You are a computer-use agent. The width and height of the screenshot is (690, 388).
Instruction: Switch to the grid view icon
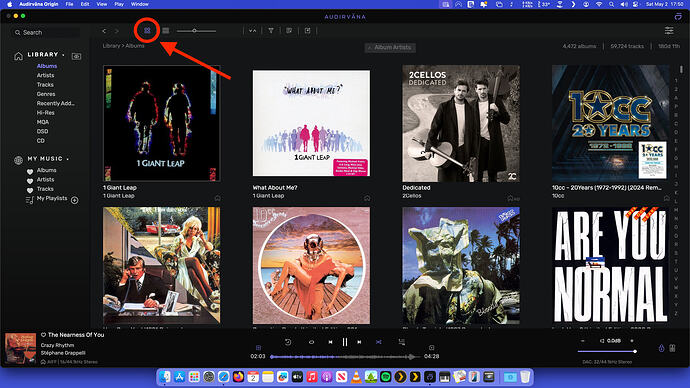147,30
